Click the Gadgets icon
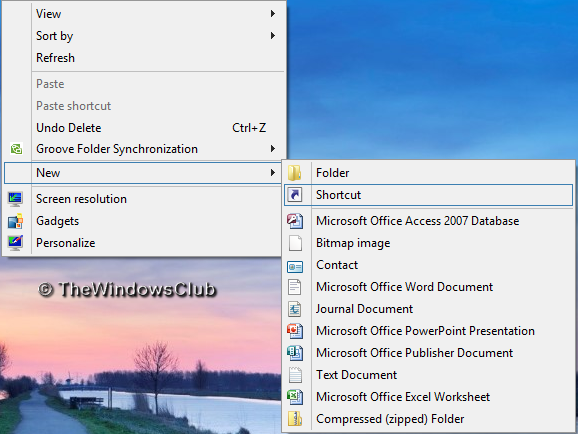 click(x=15, y=221)
